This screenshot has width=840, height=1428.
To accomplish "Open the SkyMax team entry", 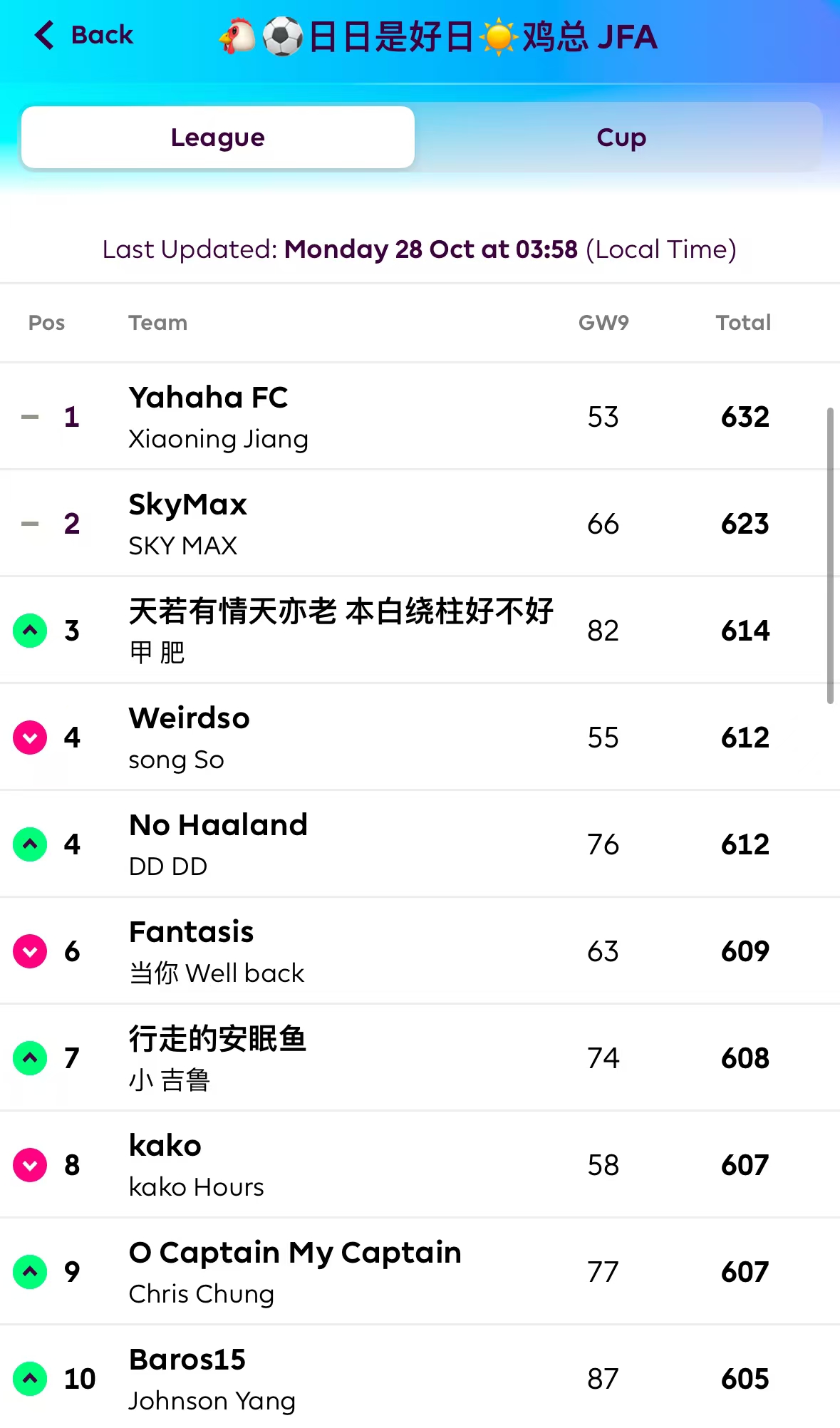I will click(x=187, y=505).
